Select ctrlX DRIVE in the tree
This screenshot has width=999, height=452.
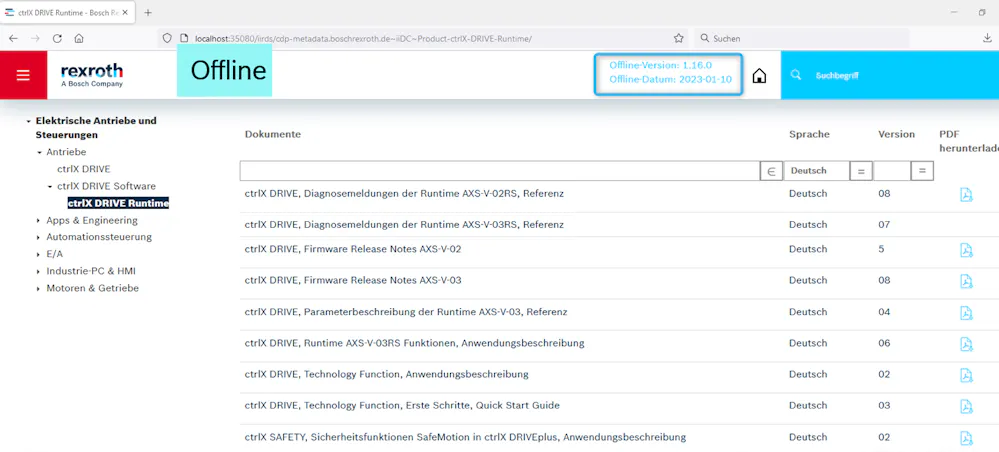coord(83,169)
